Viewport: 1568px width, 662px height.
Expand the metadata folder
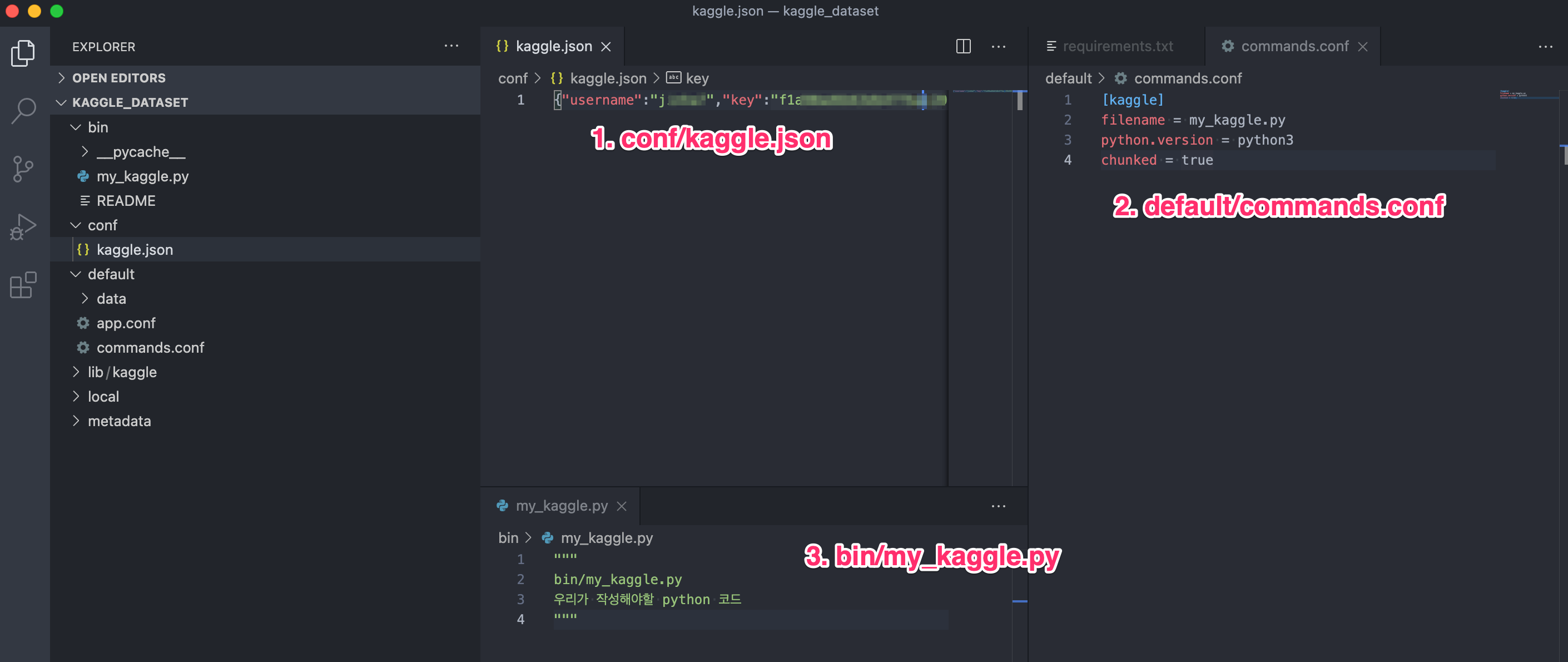coord(76,421)
